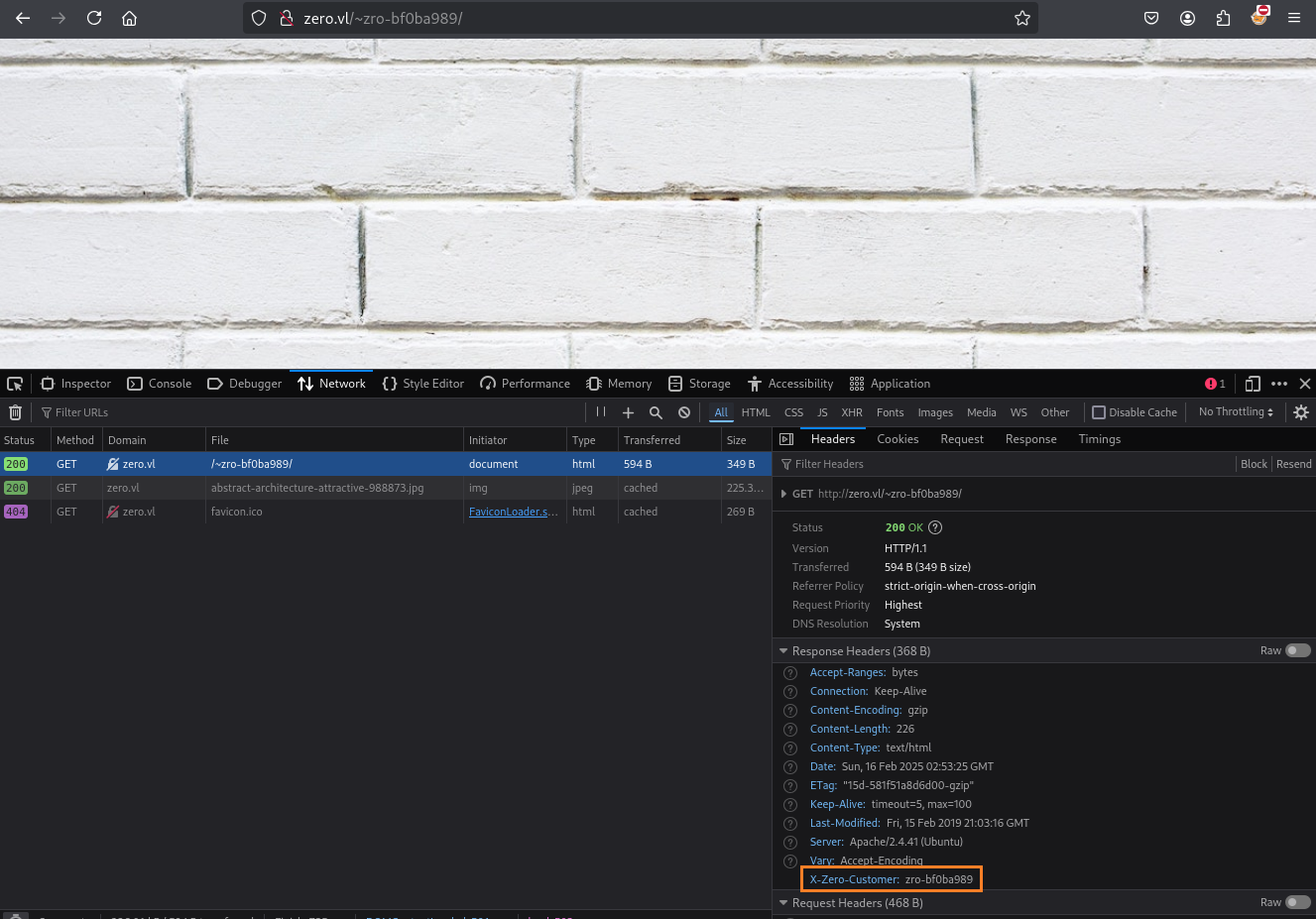Screen dimensions: 1316x919
Task: Reload the current page
Action: click(x=94, y=18)
